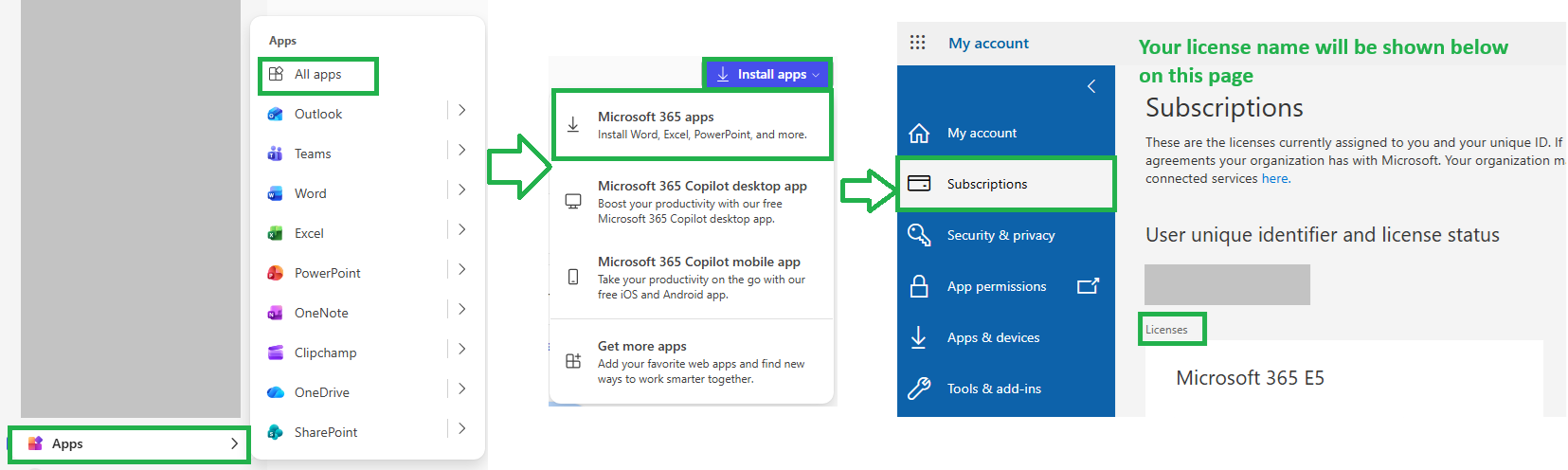The width and height of the screenshot is (1568, 470).
Task: Open the OneDrive cloud icon
Action: coord(276,392)
